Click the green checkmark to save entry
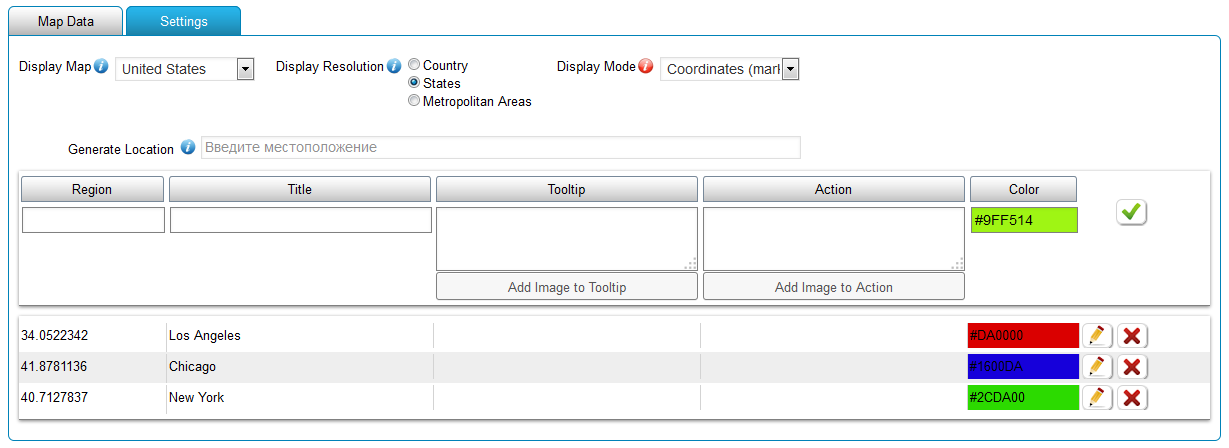 click(1131, 212)
